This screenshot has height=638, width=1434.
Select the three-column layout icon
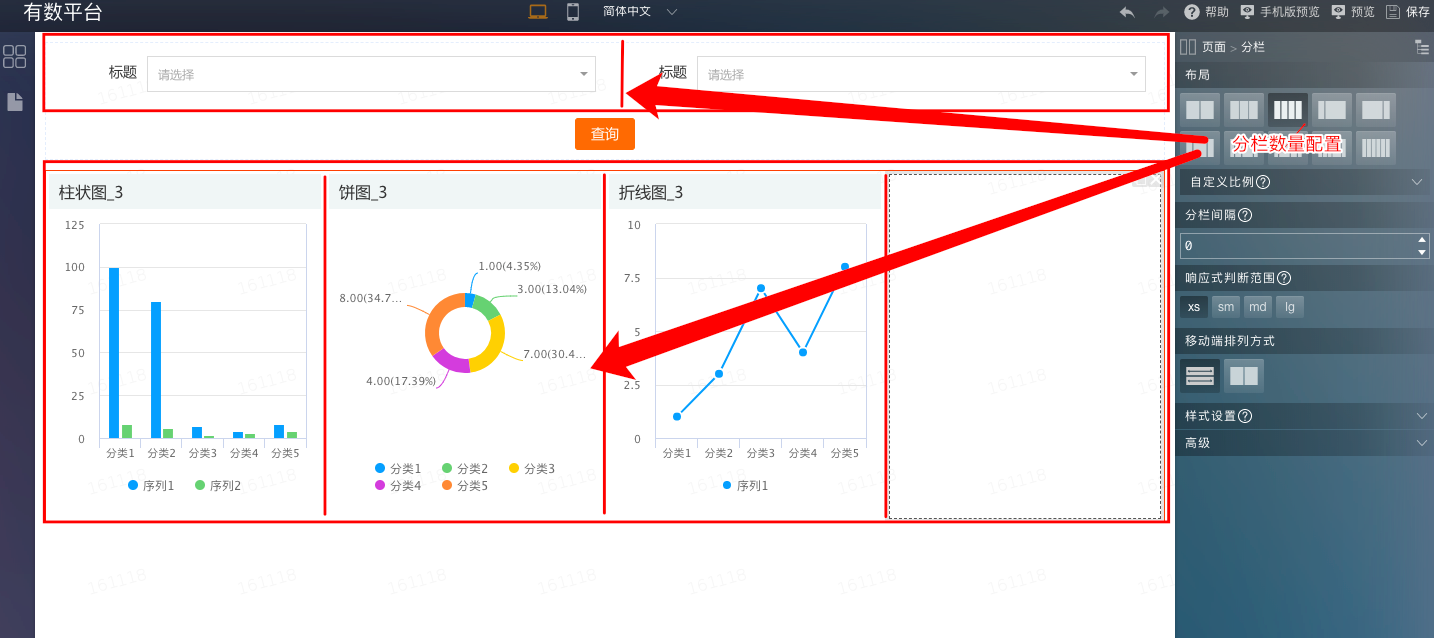(1244, 110)
